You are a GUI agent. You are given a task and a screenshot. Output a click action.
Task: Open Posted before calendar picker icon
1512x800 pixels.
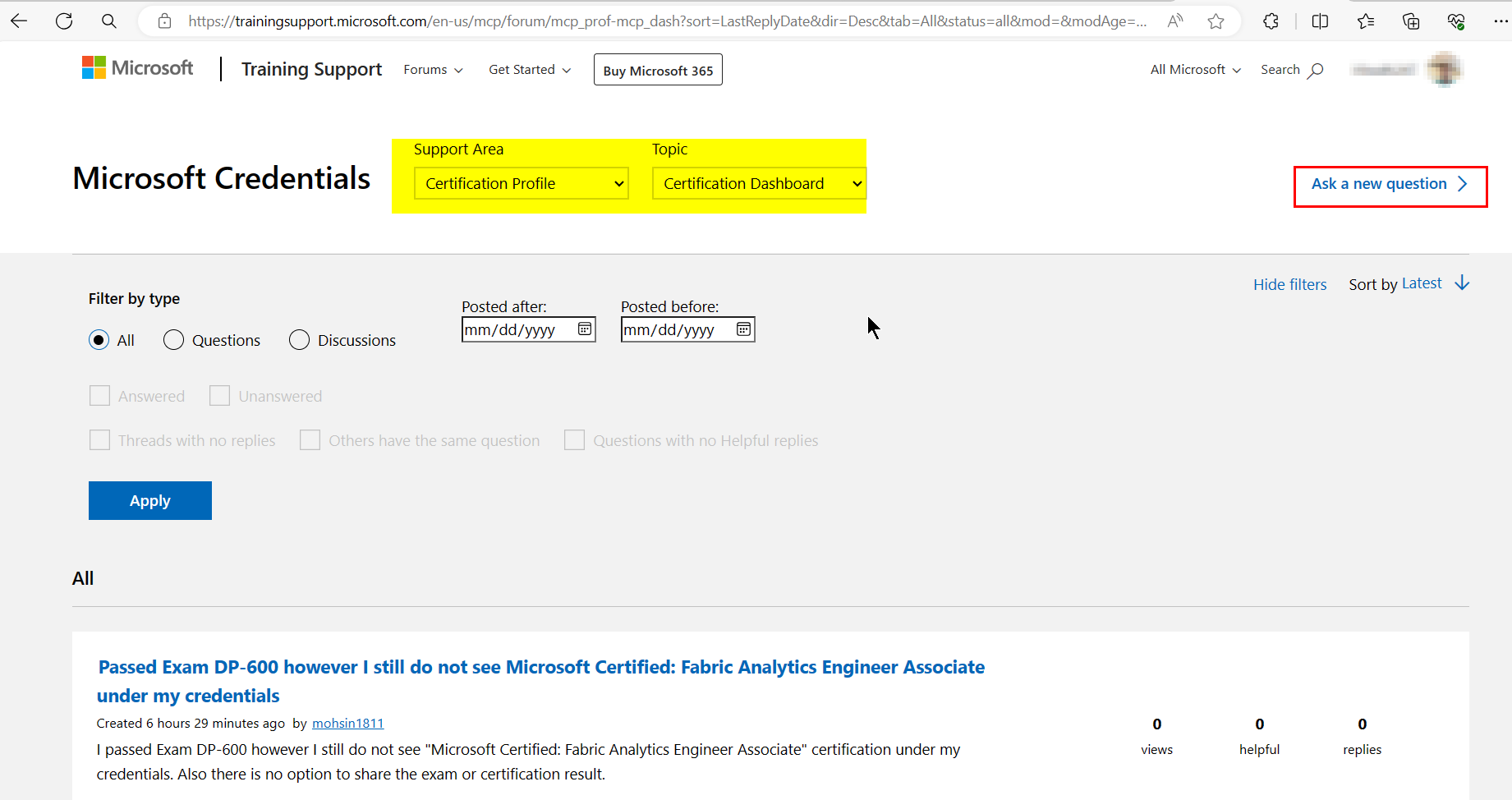pos(743,329)
